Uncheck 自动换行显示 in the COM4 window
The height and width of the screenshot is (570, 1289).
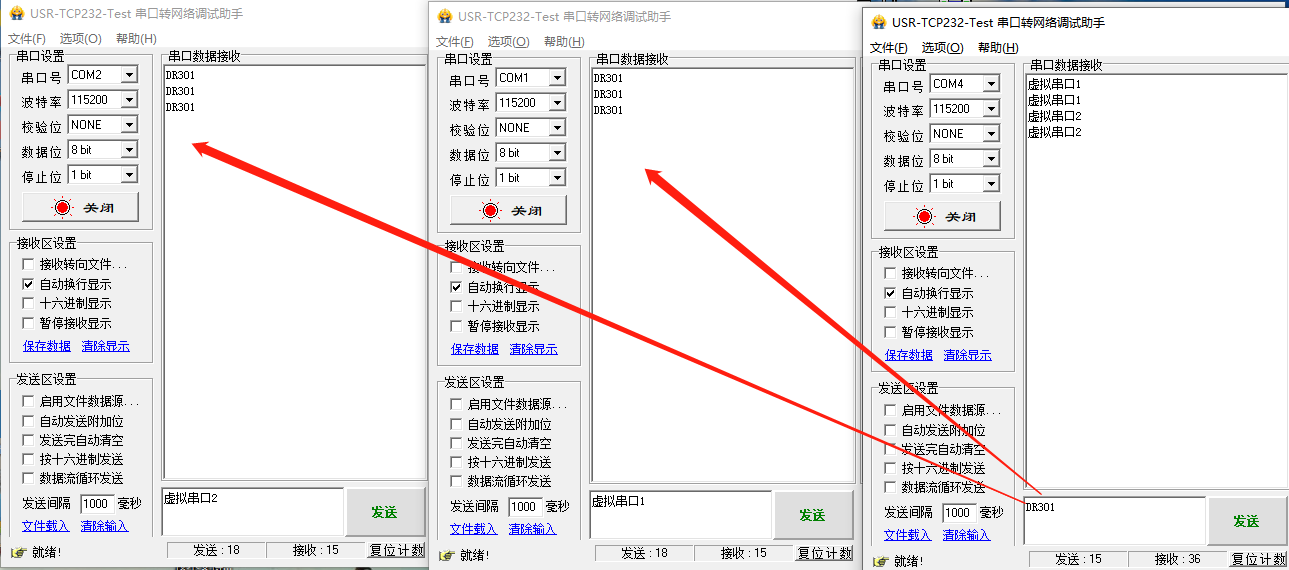point(891,294)
